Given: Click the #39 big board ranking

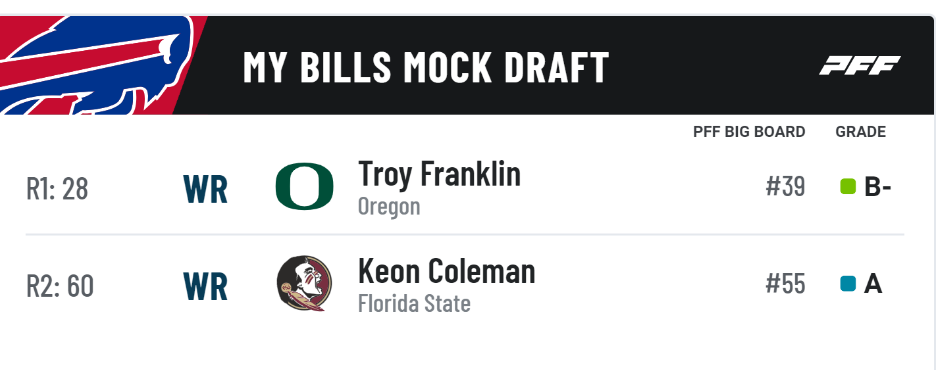Looking at the screenshot, I should tap(785, 187).
